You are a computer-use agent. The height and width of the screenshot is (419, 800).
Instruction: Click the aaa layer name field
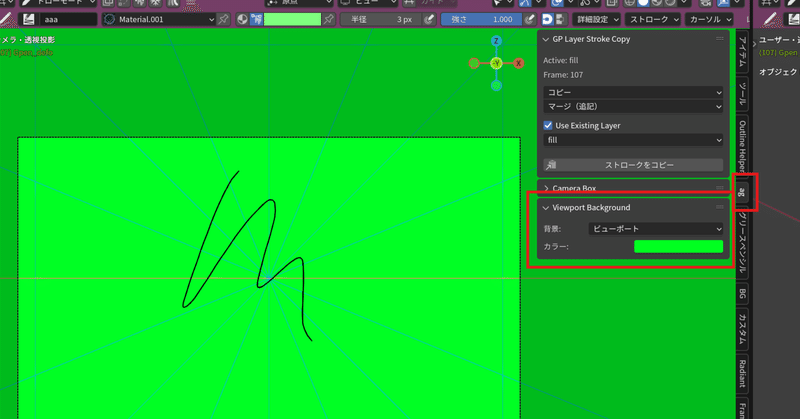[66, 19]
